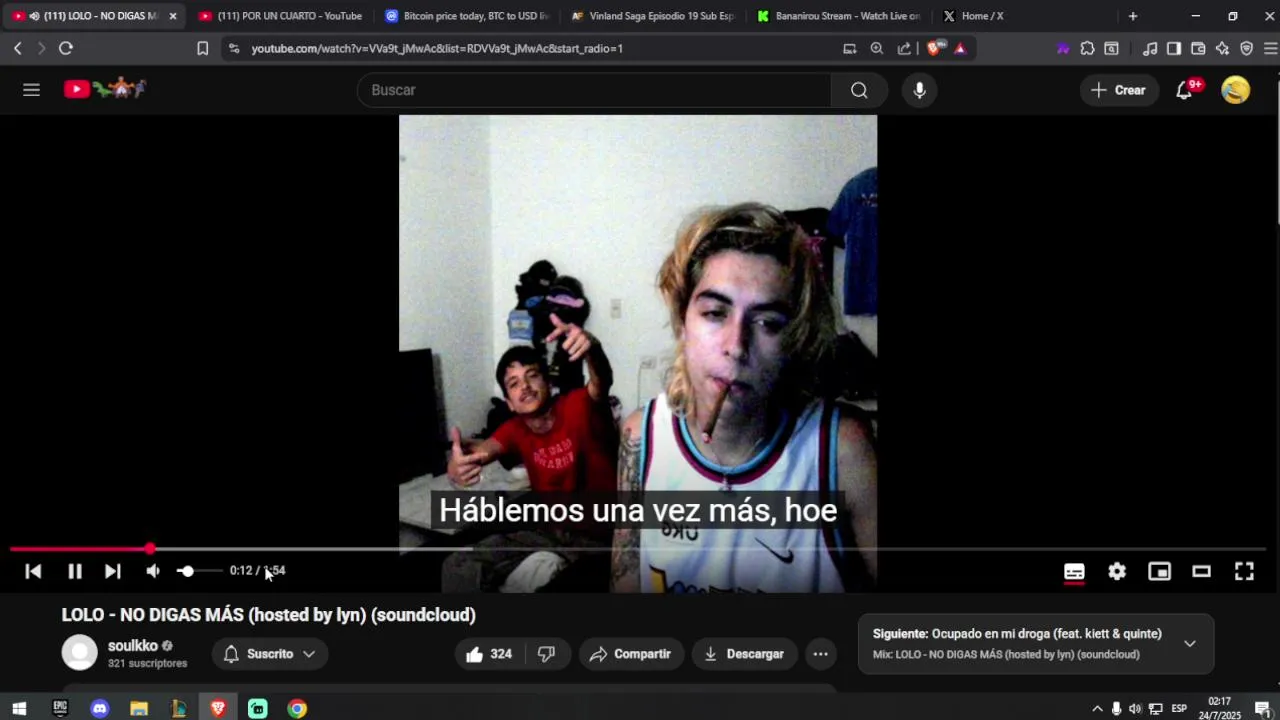
Task: Like the video with 324 likes
Action: (x=489, y=654)
